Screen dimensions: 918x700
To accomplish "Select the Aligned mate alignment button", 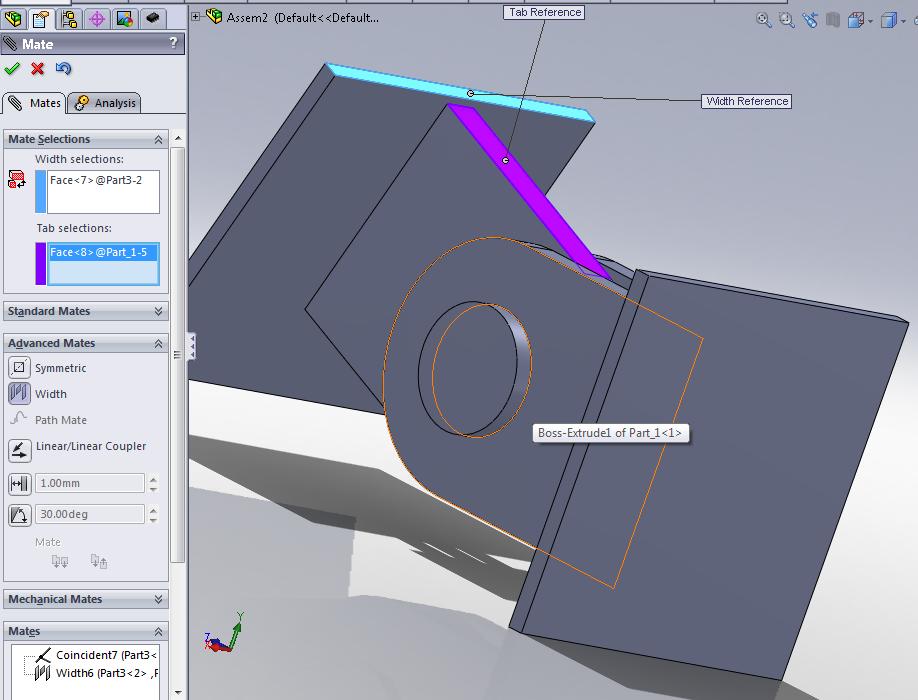I will (60, 561).
